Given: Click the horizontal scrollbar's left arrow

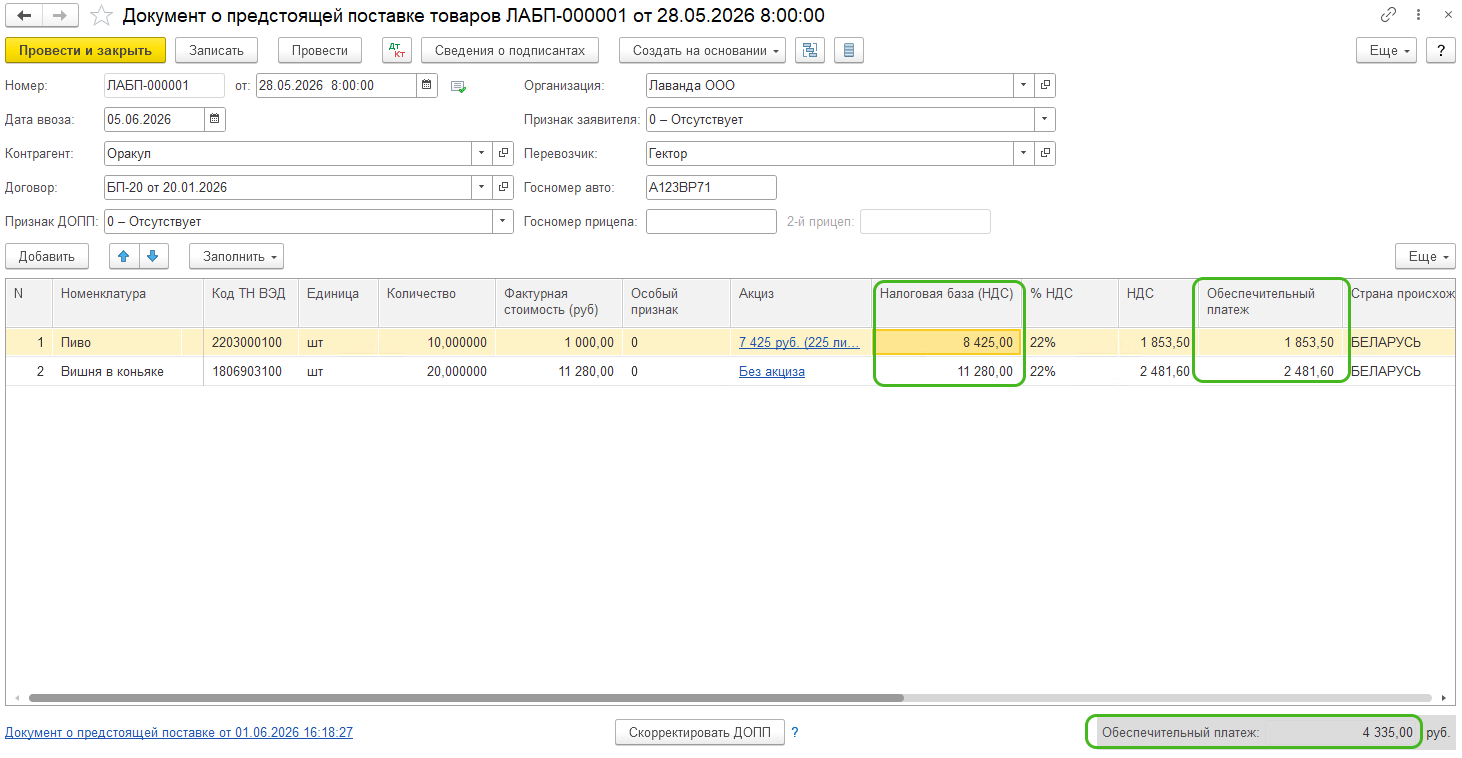Looking at the screenshot, I should (x=17, y=698).
